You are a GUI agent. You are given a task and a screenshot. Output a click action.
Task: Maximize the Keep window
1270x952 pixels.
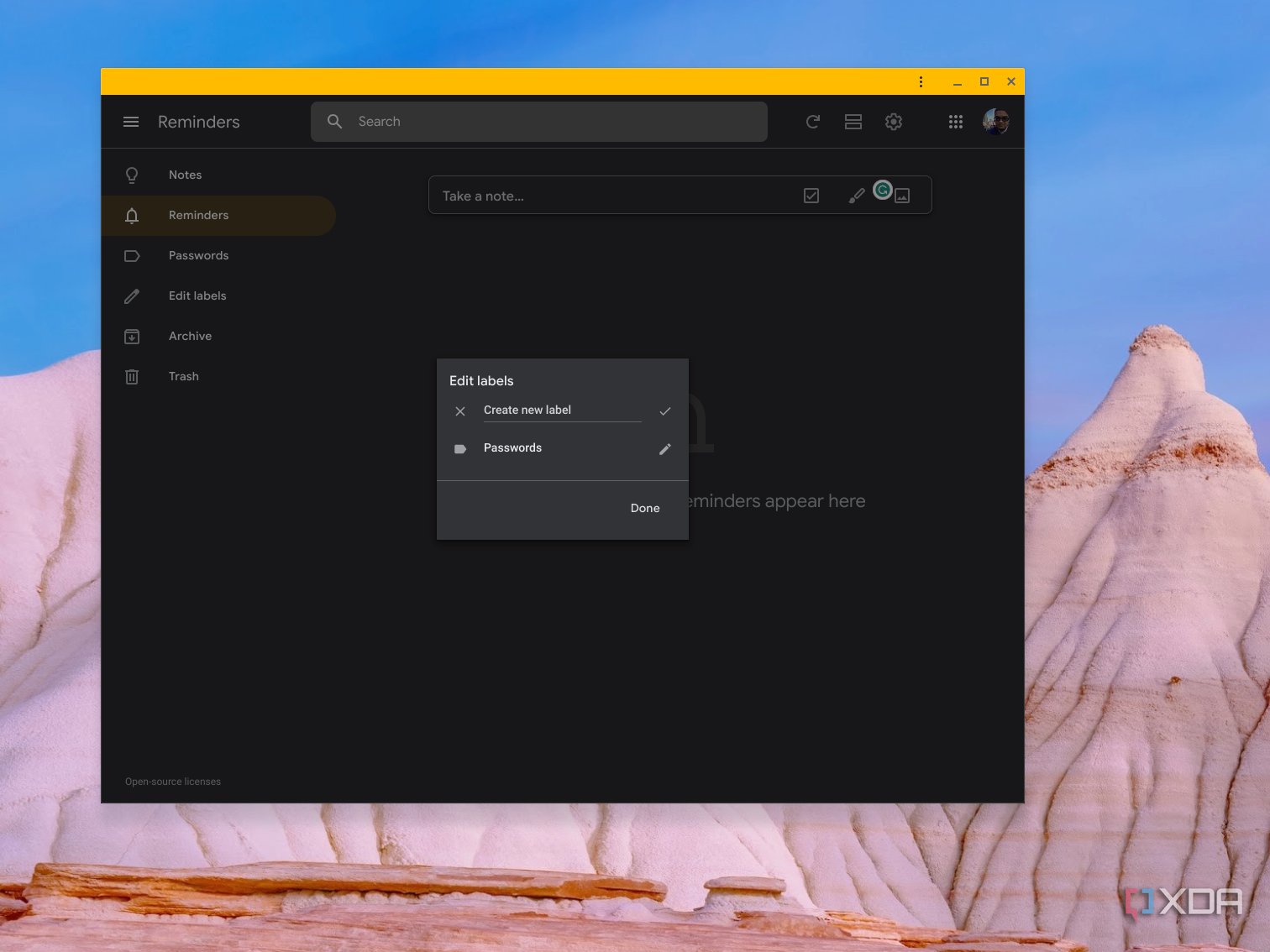click(984, 81)
